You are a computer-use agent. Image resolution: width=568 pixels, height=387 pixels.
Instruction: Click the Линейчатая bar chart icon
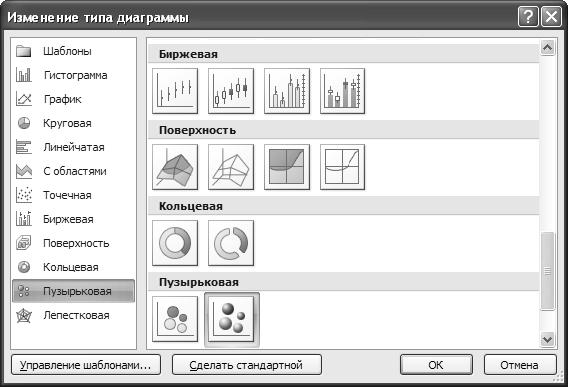coord(24,147)
